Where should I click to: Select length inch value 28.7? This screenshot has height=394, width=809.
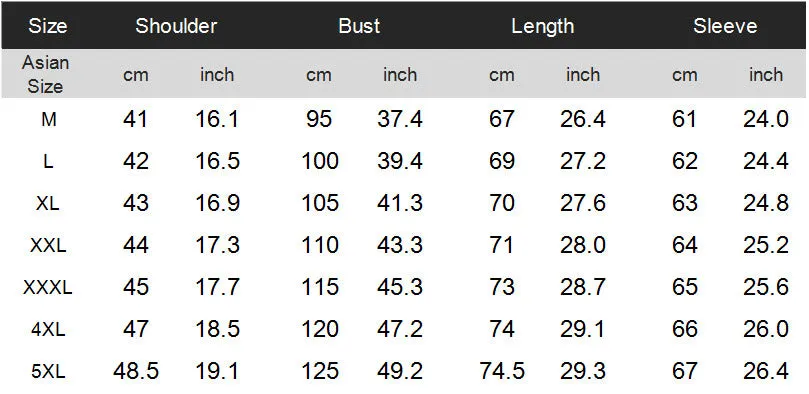point(583,287)
